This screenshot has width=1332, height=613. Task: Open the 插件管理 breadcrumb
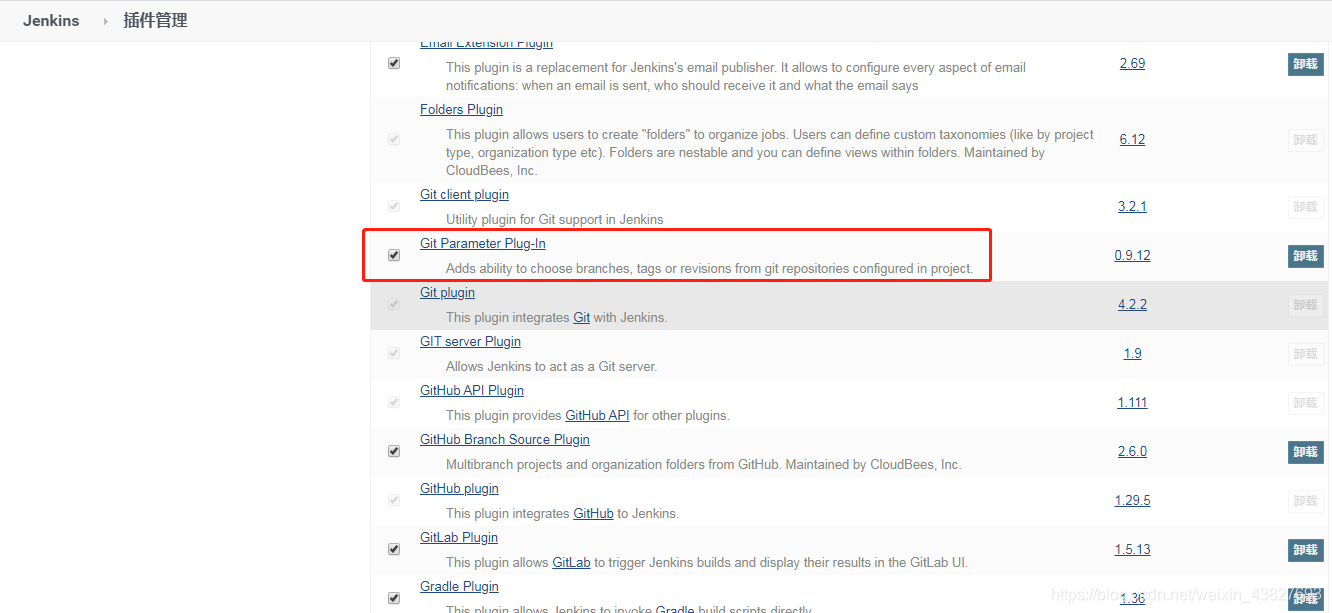(155, 20)
